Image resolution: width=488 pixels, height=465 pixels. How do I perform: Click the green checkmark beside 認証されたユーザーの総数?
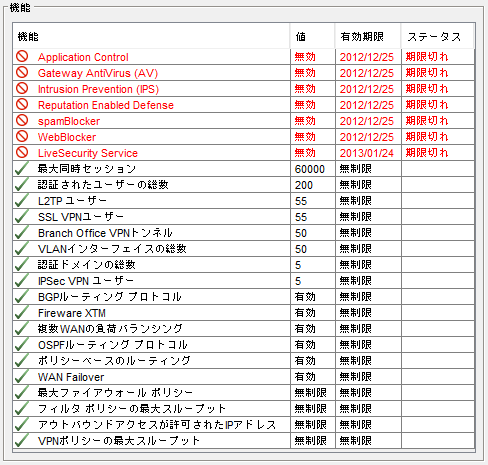(x=22, y=184)
